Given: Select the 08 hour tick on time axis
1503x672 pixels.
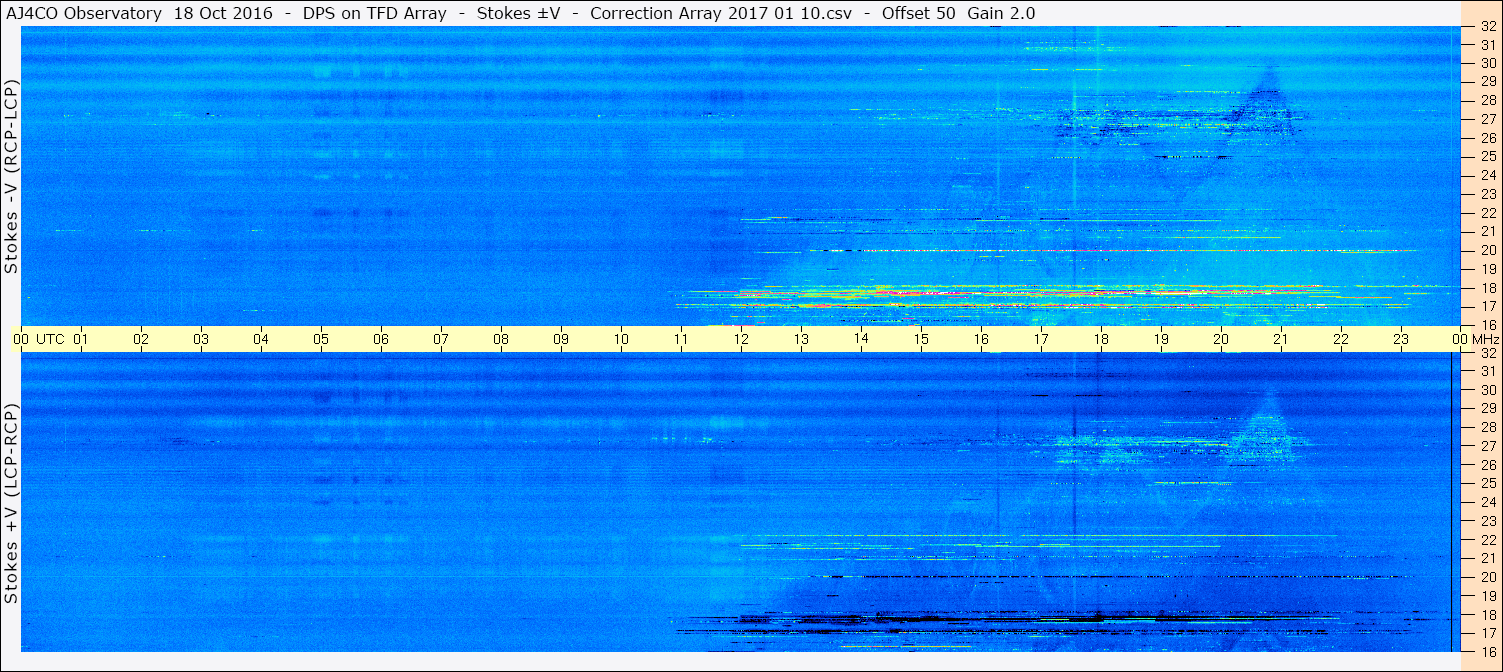Looking at the screenshot, I should coord(501,339).
